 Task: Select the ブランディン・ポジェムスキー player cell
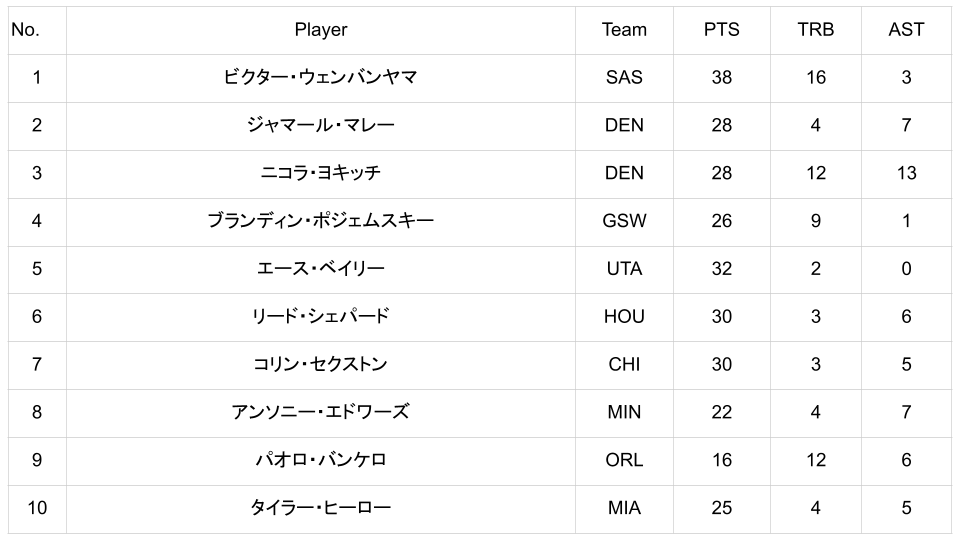click(320, 221)
